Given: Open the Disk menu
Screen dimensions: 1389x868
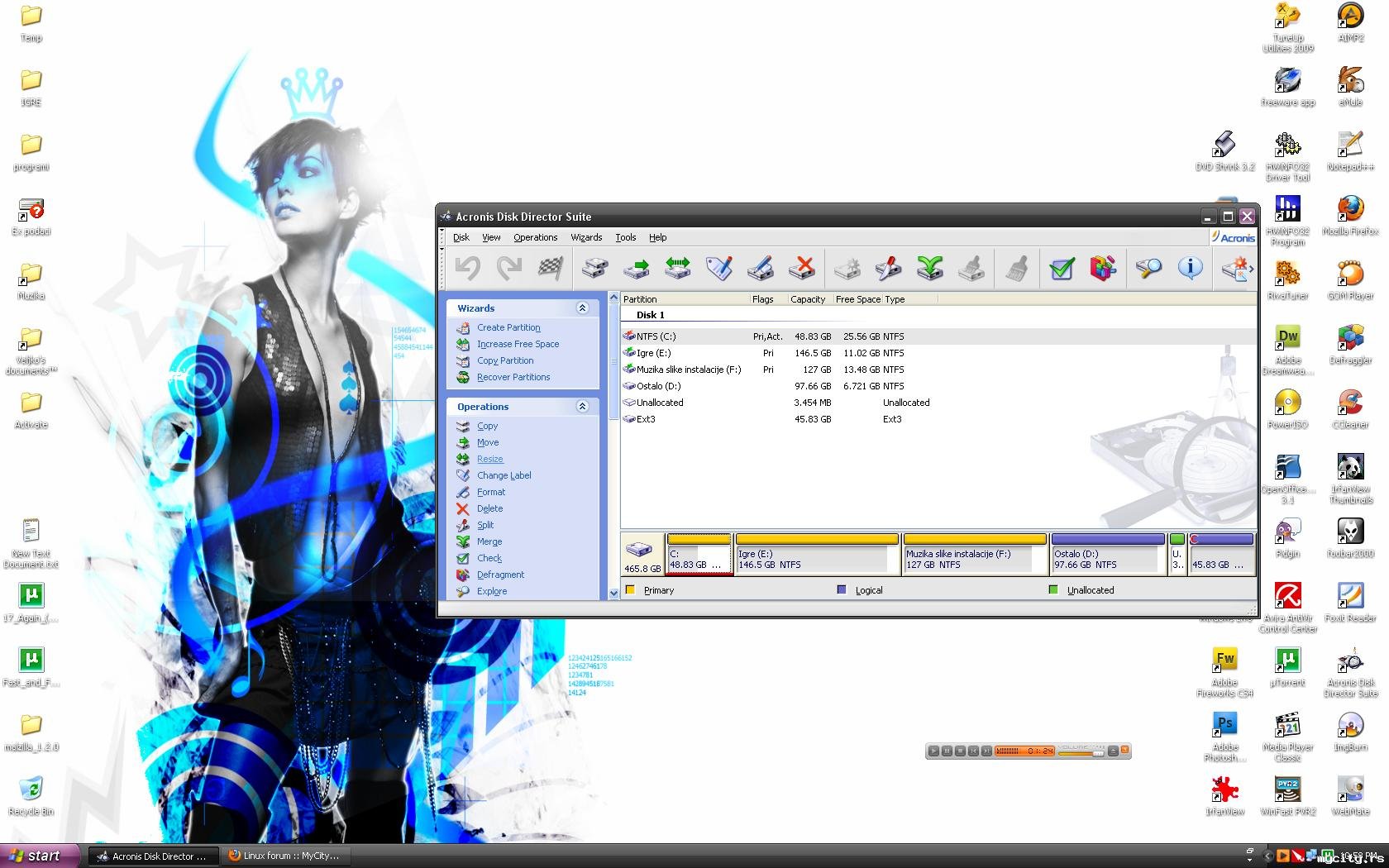Looking at the screenshot, I should click(x=461, y=237).
